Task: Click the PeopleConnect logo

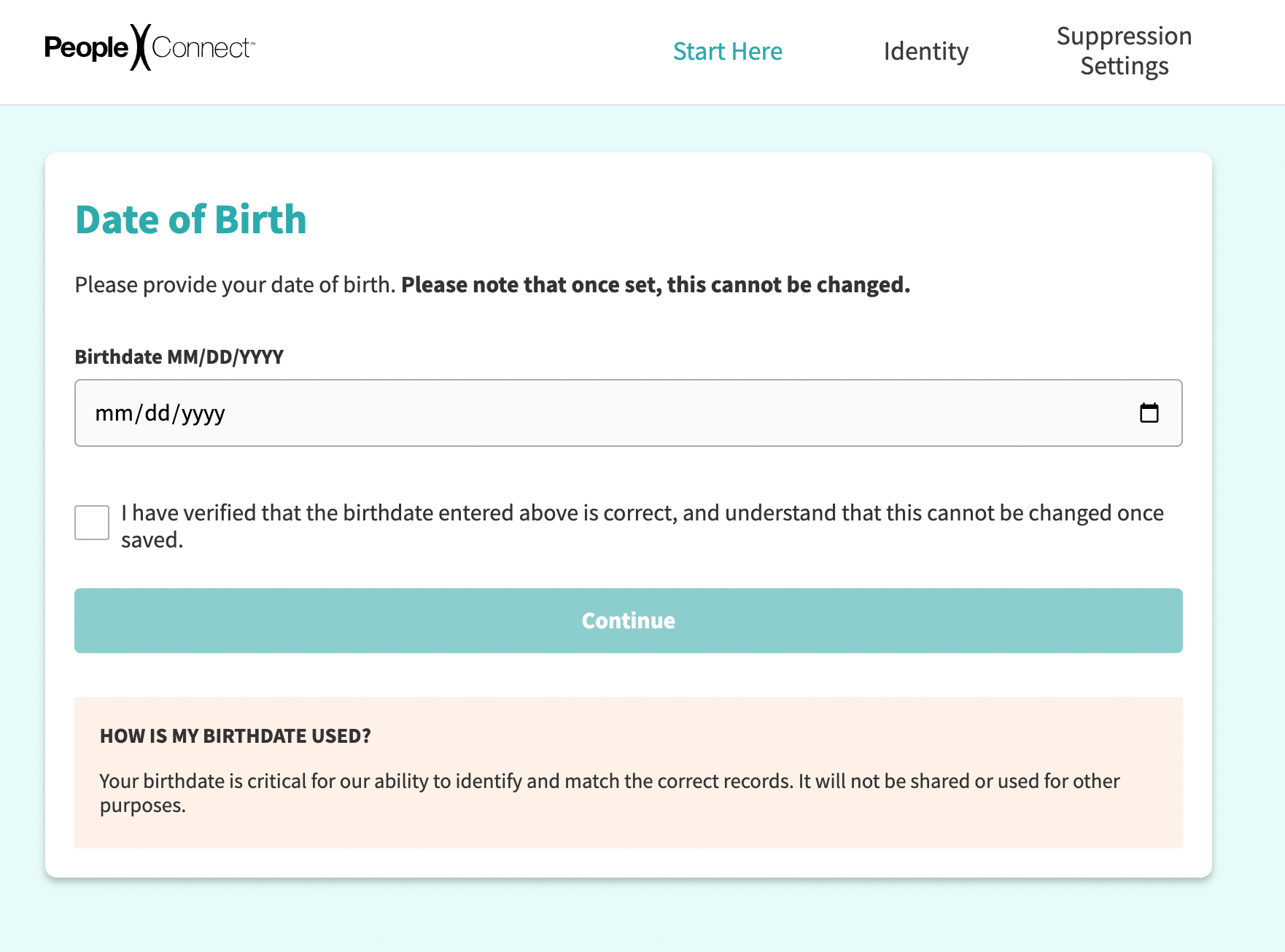Action: [x=150, y=48]
